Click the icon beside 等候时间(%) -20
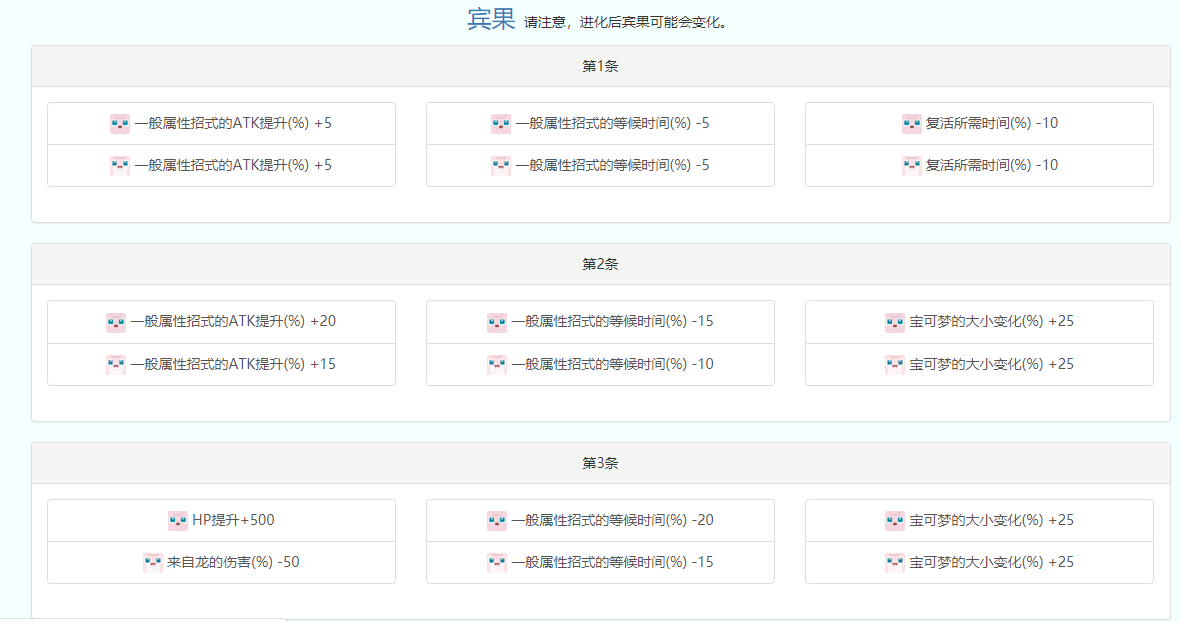1181x622 pixels. [x=497, y=521]
